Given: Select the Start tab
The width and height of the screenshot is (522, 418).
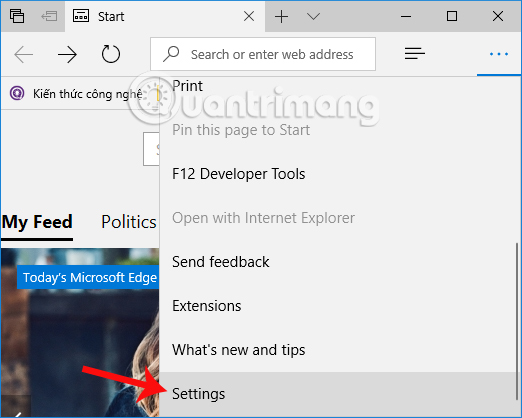Looking at the screenshot, I should pos(165,16).
